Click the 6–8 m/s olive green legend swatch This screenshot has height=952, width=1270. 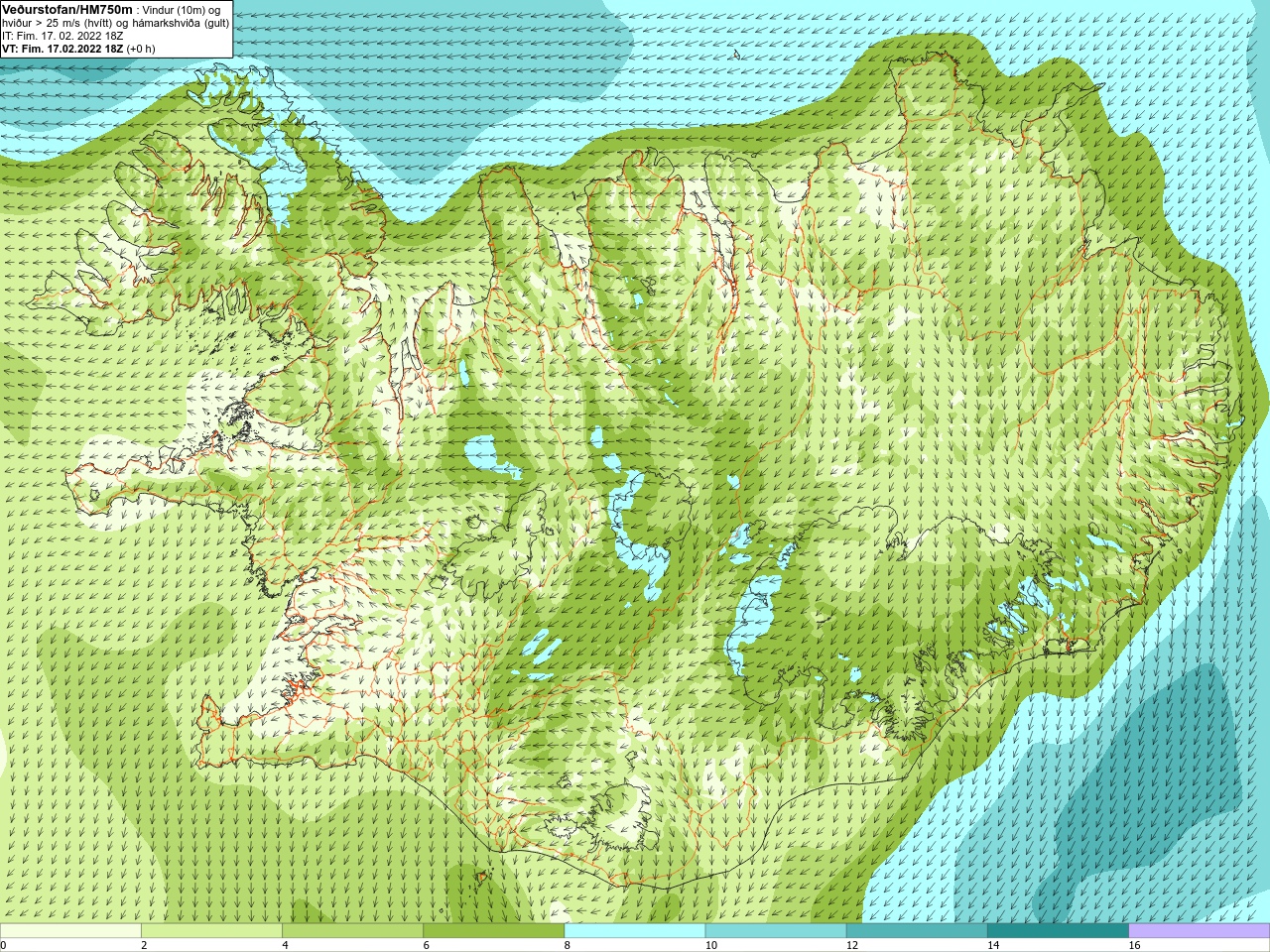tap(493, 930)
